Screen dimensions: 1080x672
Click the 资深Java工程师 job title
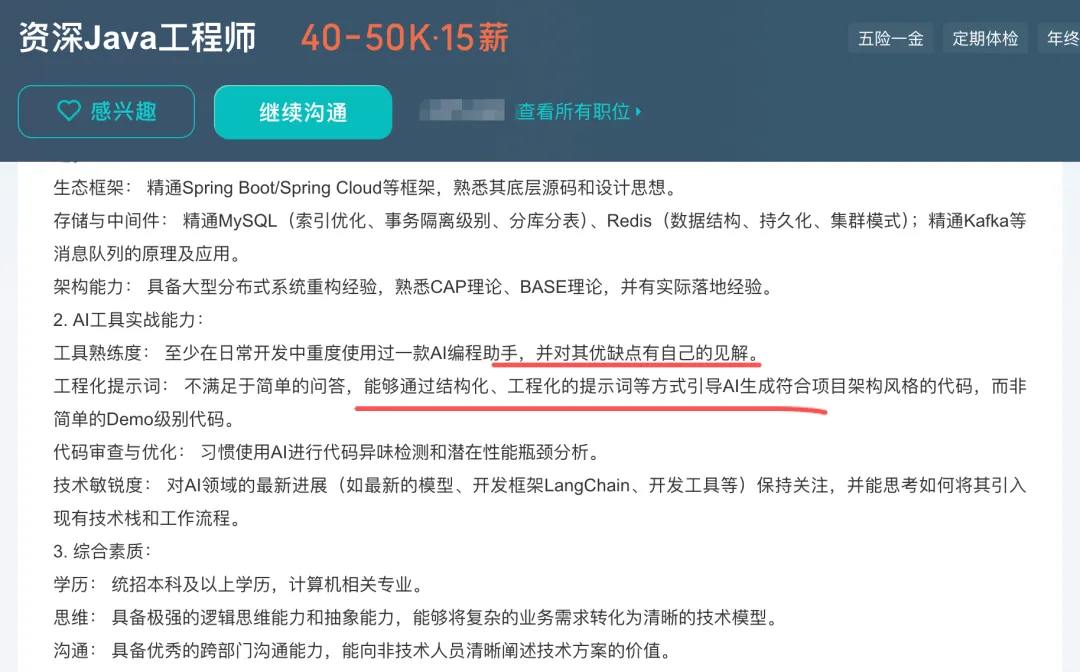137,37
